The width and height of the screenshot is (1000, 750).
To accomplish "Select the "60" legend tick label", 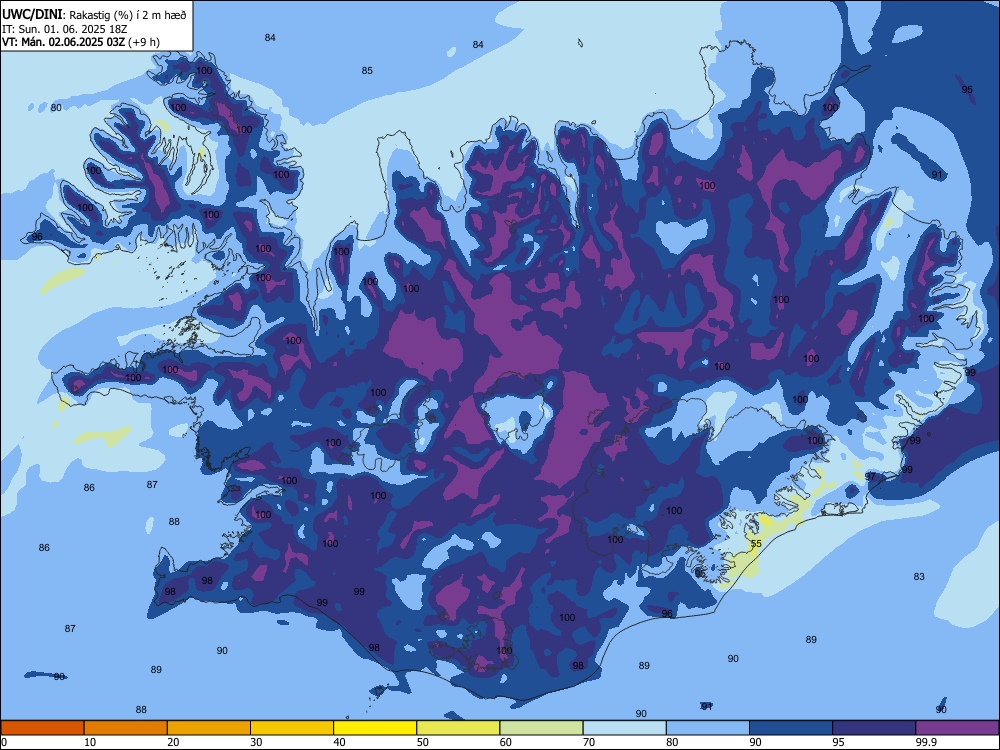I will (506, 742).
